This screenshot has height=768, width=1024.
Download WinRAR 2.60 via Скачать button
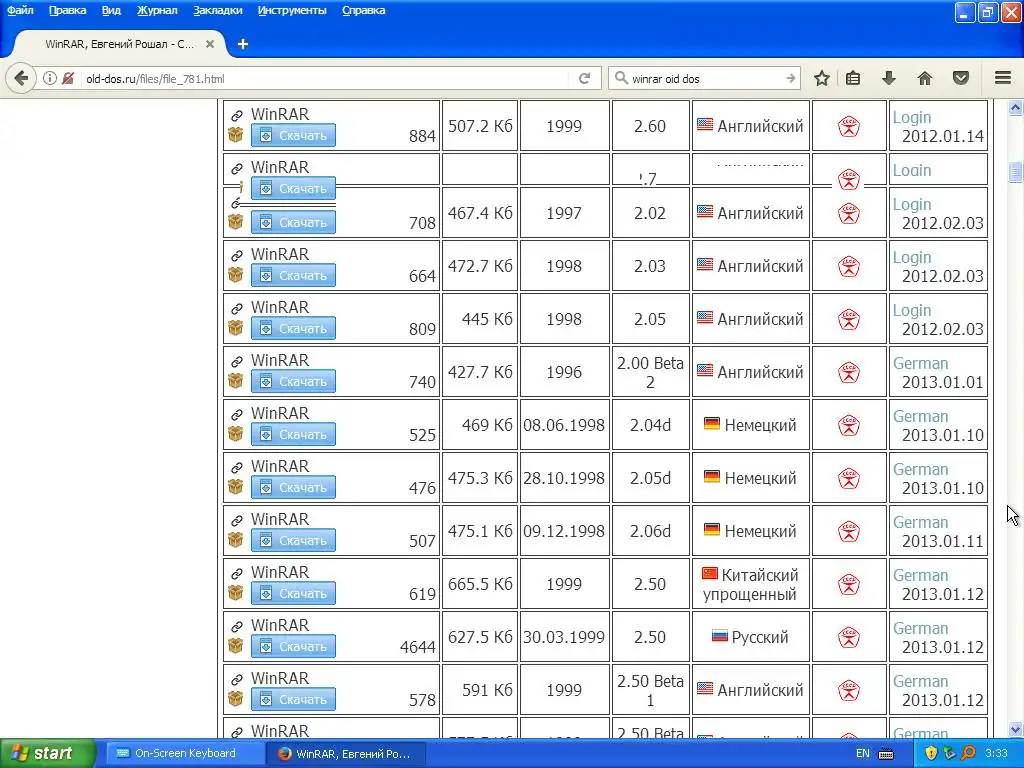tap(293, 135)
